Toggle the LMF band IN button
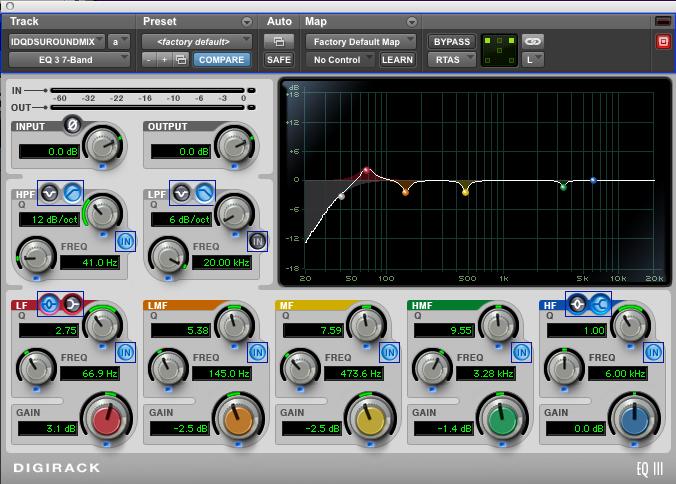Screen dimensions: 676x484 257,353
